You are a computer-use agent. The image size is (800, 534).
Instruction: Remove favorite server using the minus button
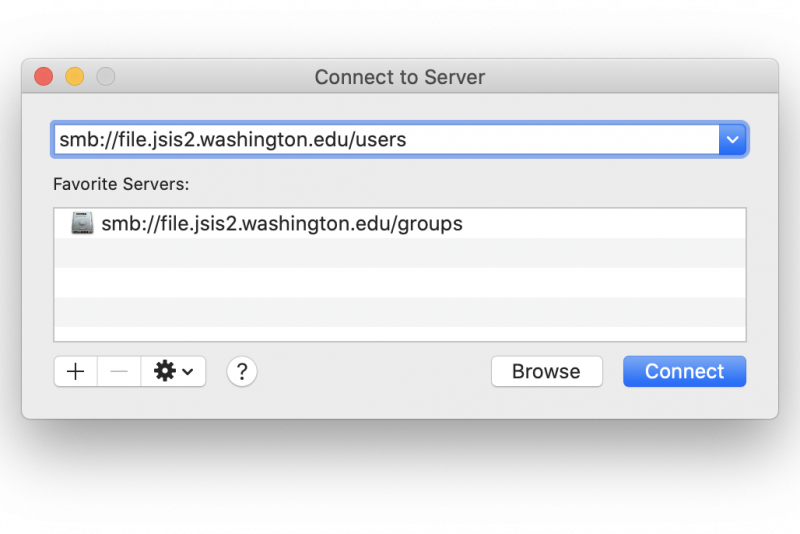click(x=119, y=371)
